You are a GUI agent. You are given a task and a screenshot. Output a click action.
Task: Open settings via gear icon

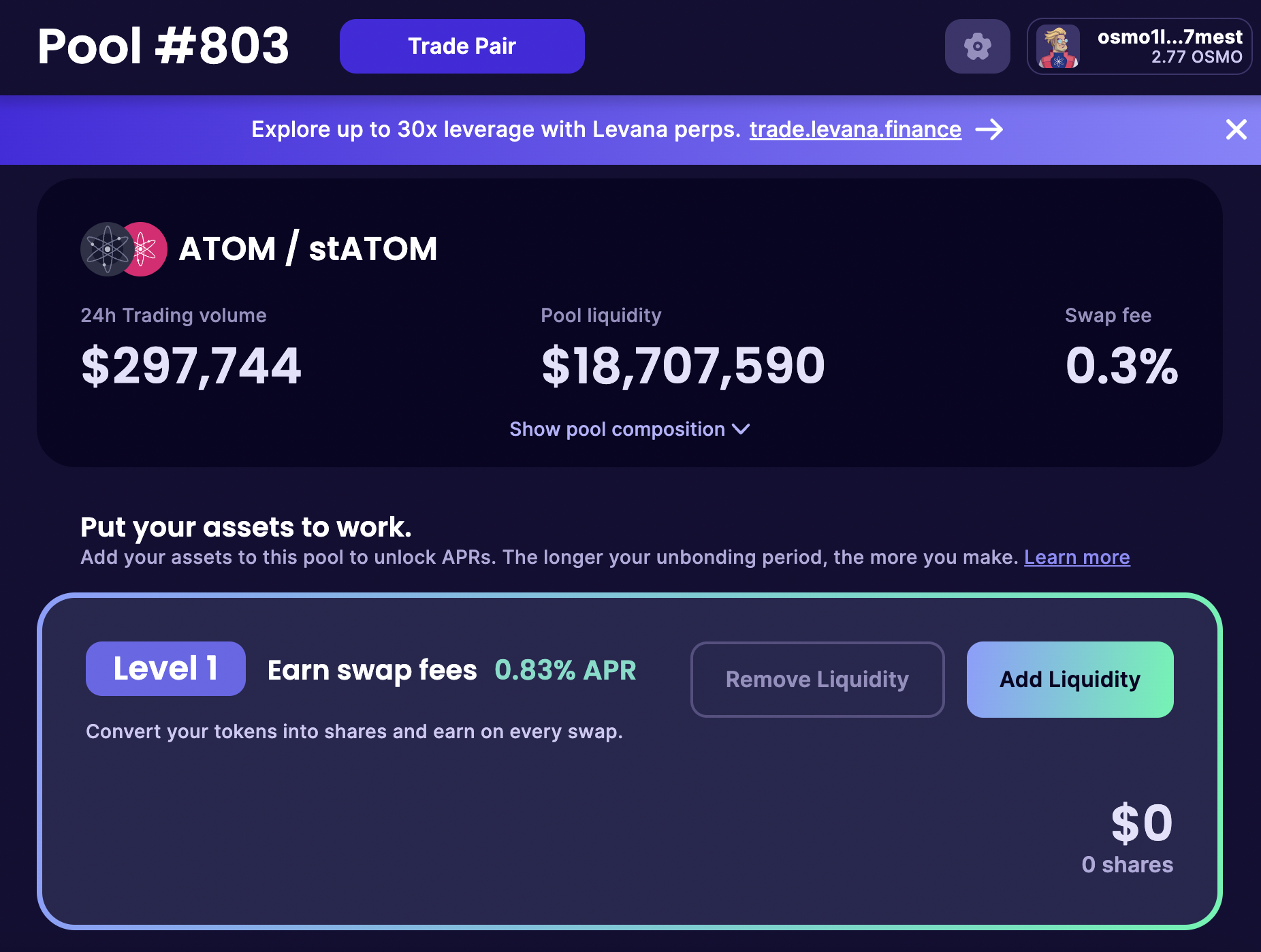(x=977, y=46)
